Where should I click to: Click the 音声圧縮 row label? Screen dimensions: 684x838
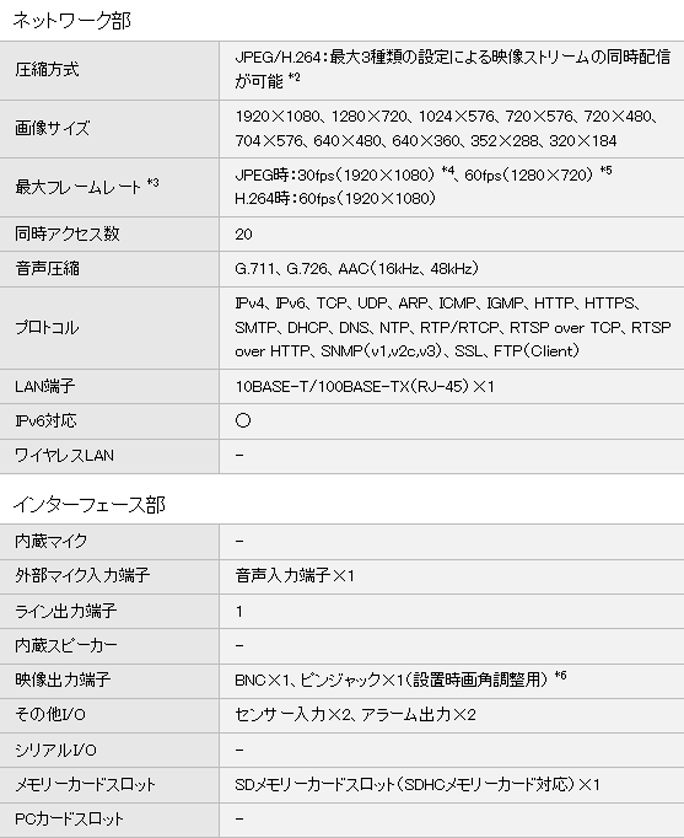tap(46, 268)
